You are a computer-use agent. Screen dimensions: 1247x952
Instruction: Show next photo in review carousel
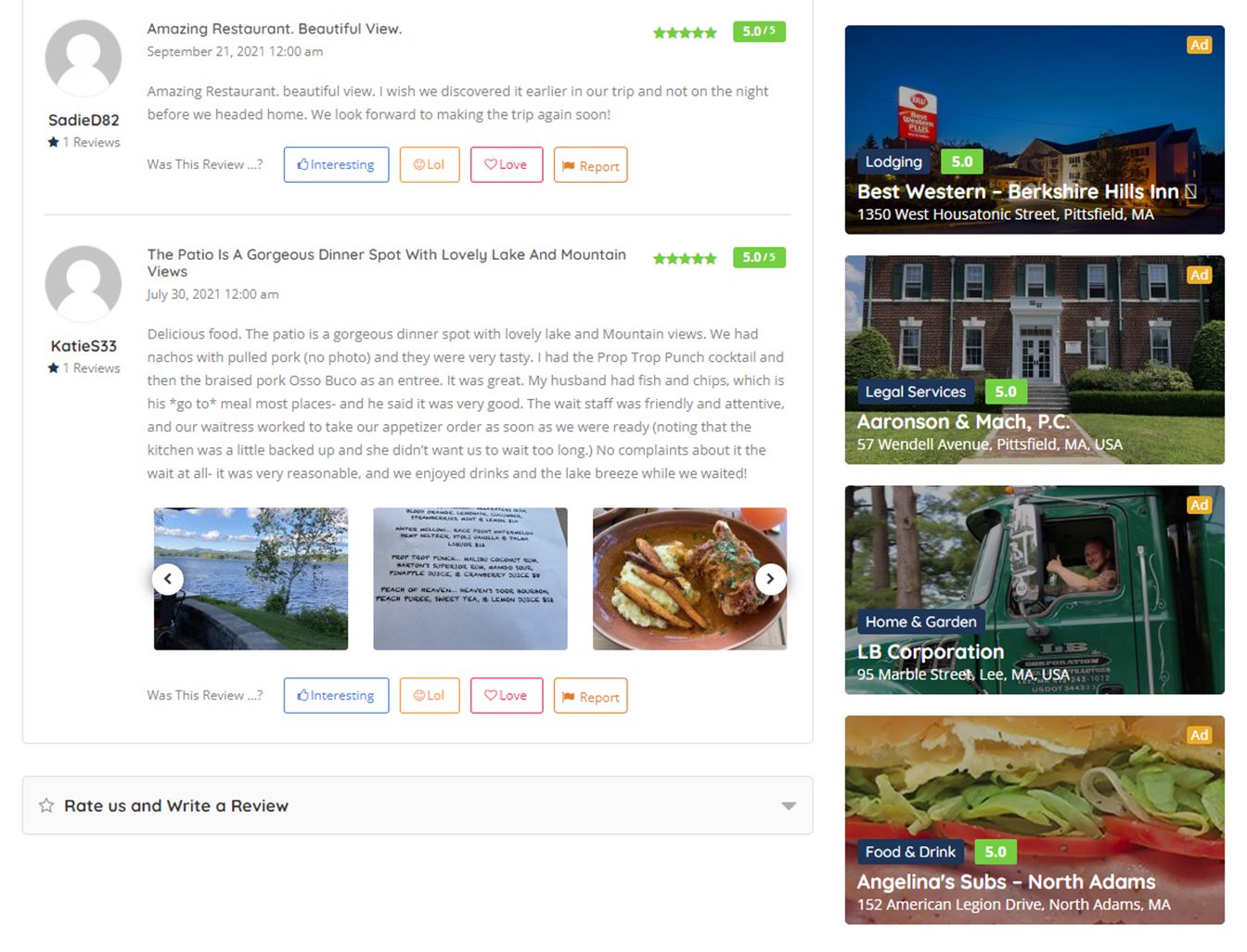[x=771, y=579]
